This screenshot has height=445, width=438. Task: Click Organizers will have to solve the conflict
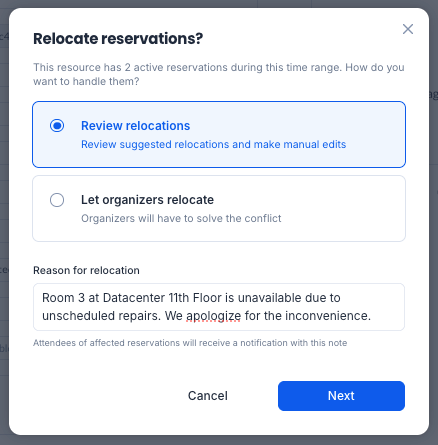181,218
